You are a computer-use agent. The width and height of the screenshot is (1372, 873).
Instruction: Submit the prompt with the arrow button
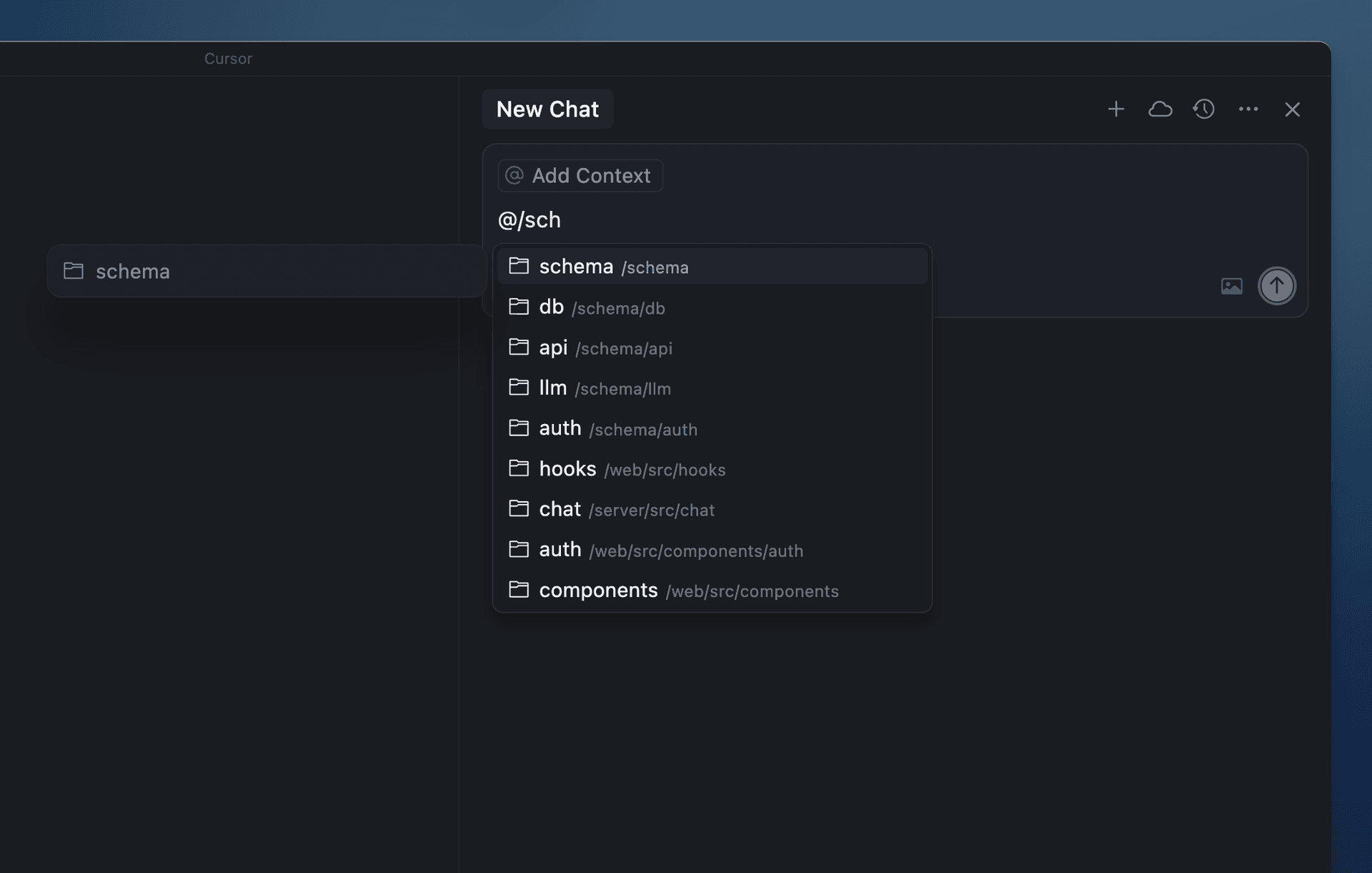coord(1276,285)
